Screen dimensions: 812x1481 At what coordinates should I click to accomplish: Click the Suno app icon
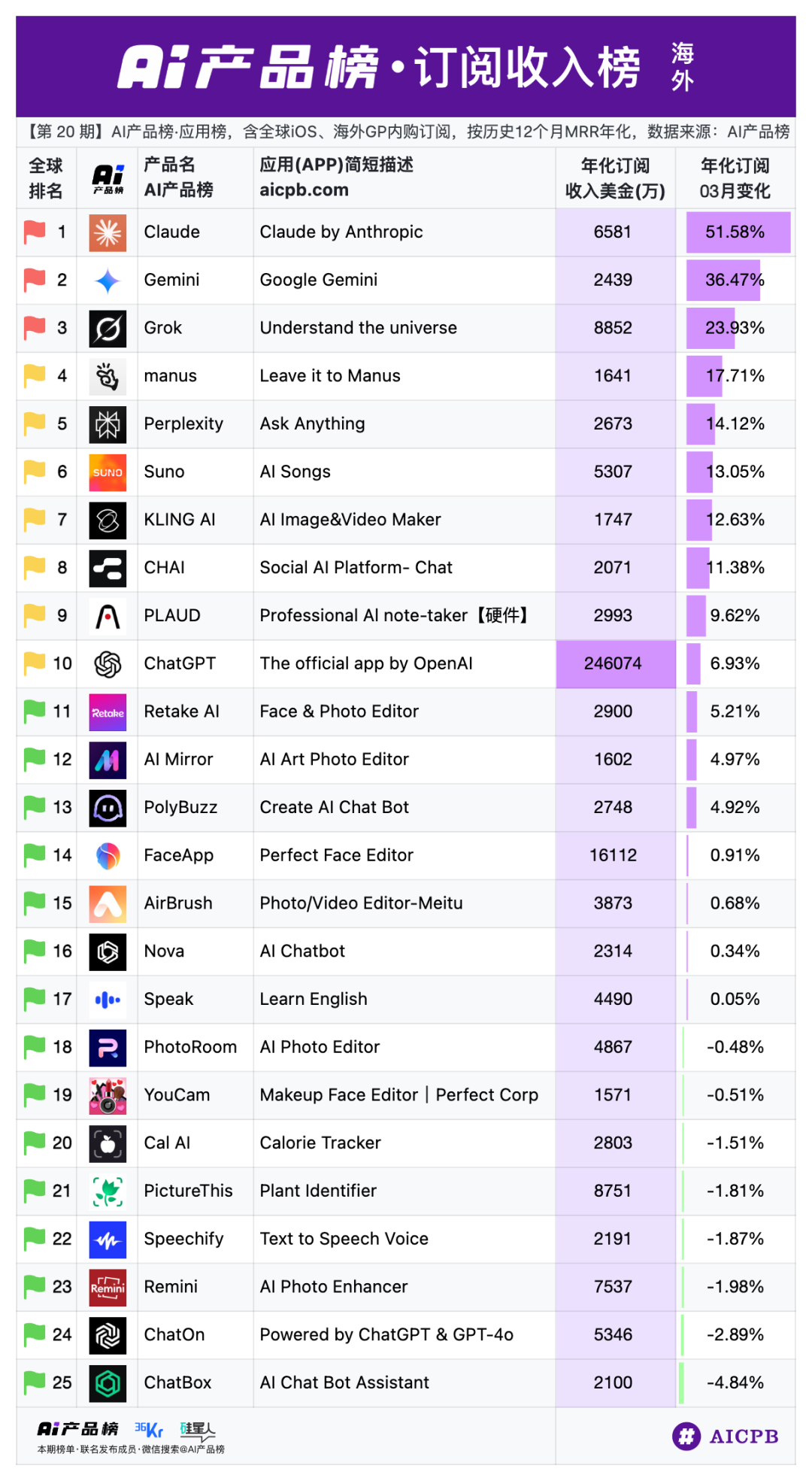tap(108, 472)
